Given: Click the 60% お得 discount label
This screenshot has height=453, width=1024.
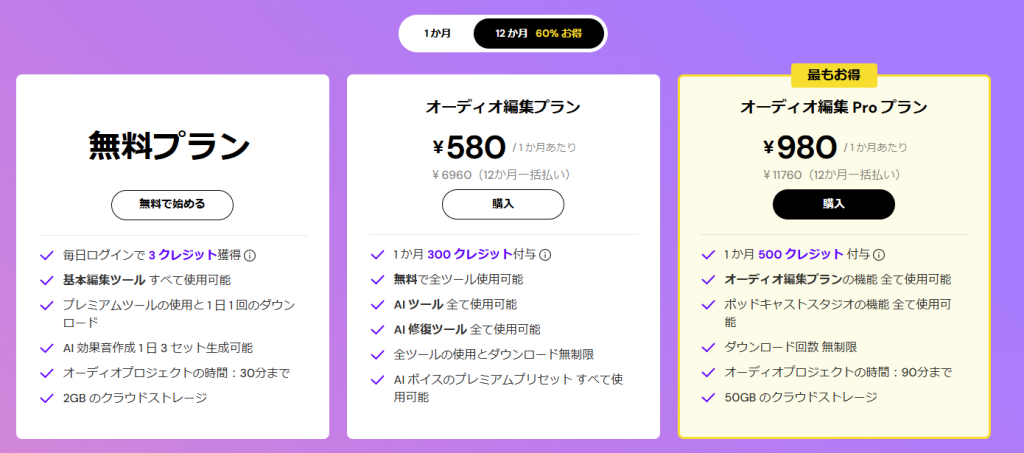Looking at the screenshot, I should (x=558, y=33).
